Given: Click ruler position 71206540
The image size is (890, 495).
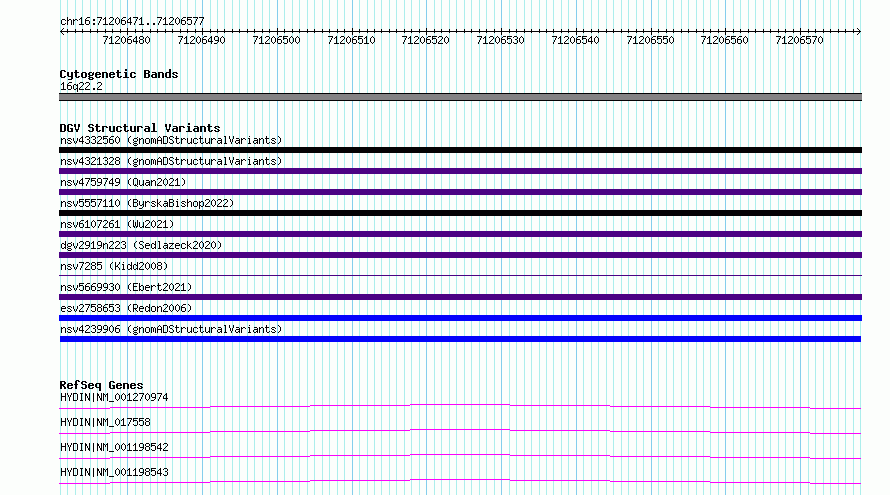Looking at the screenshot, I should click(x=576, y=40).
